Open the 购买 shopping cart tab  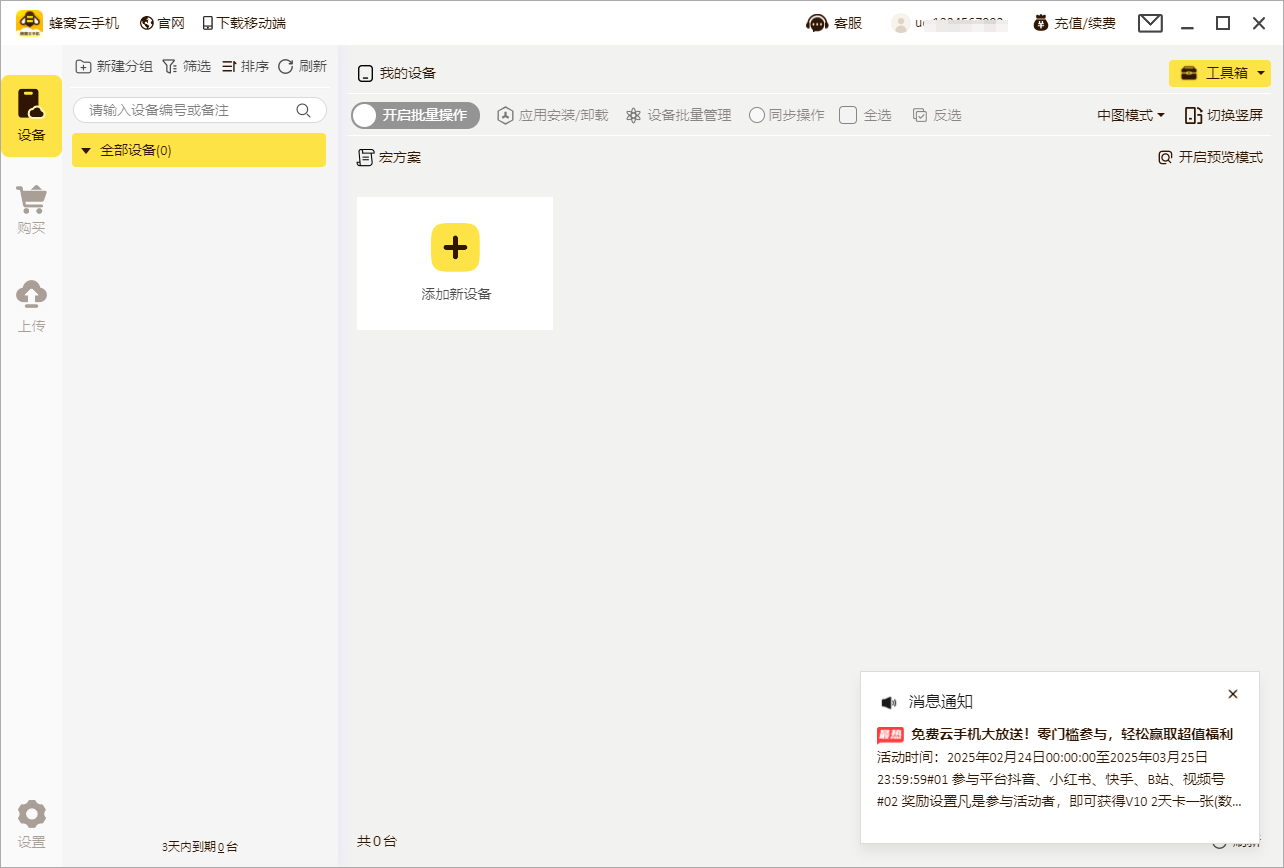click(x=31, y=211)
